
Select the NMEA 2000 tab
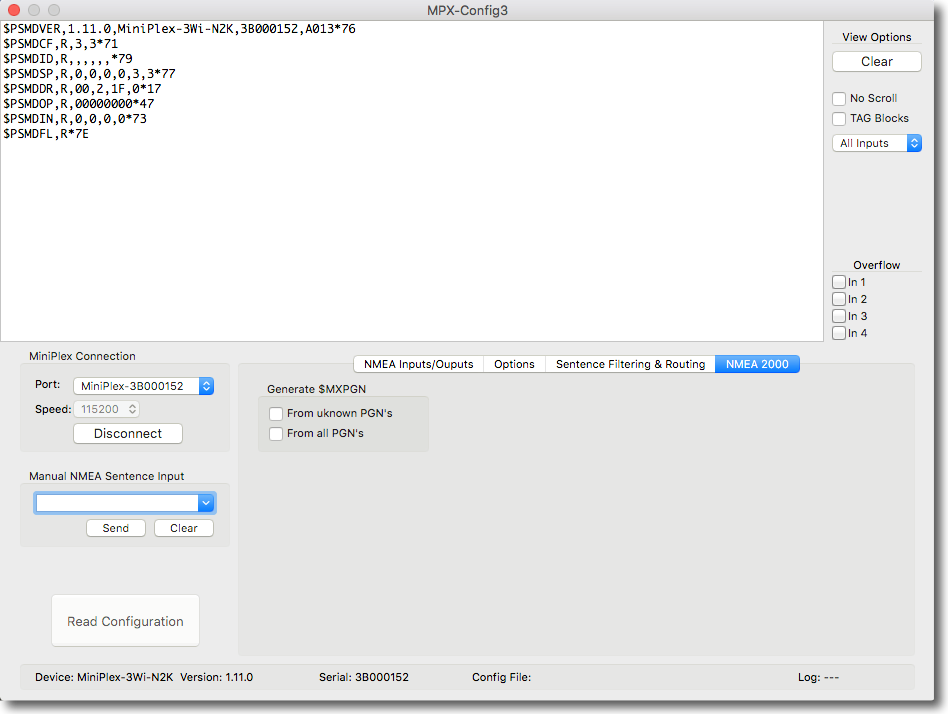(x=757, y=364)
